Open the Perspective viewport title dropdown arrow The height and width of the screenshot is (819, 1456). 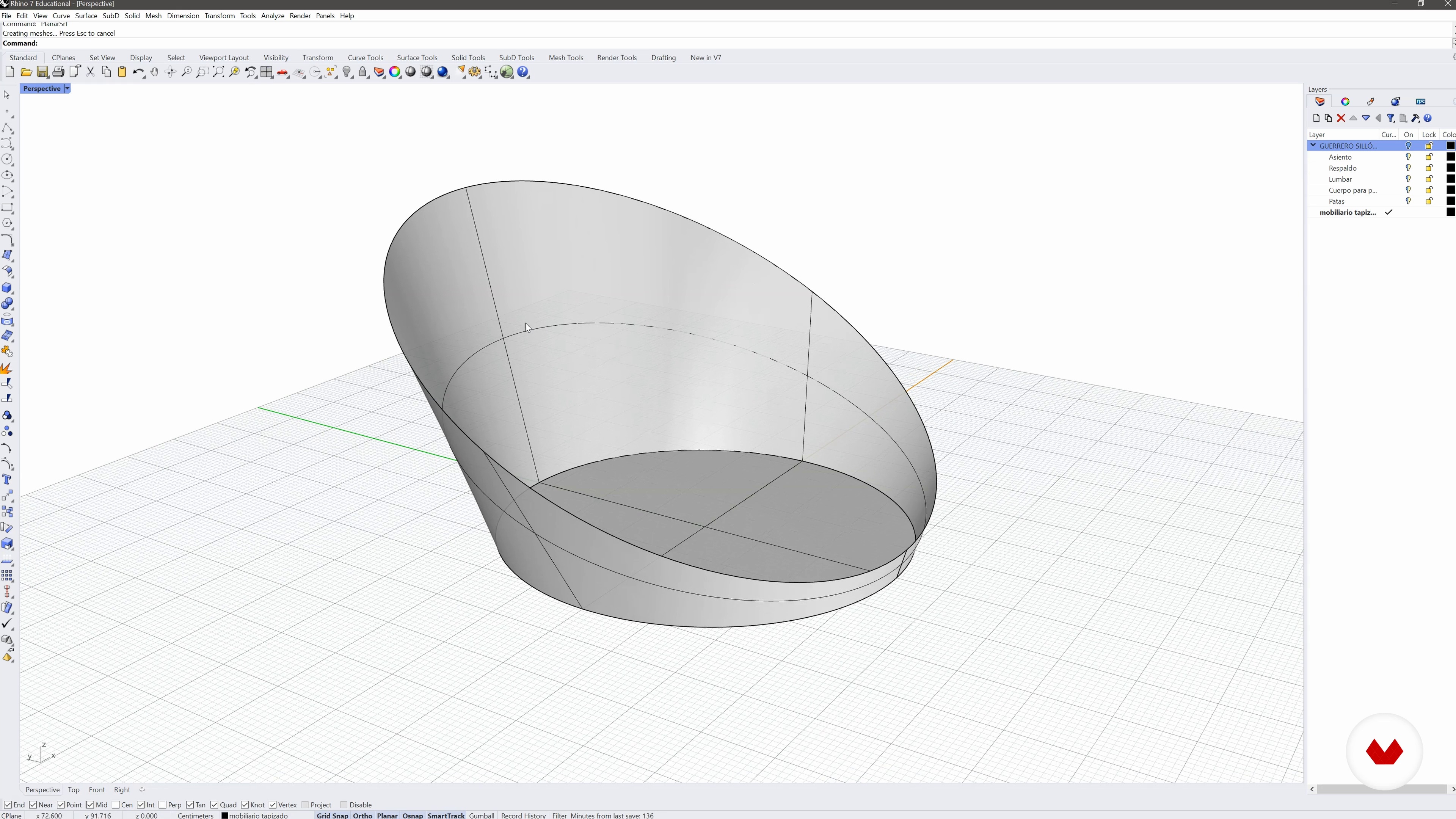[67, 89]
